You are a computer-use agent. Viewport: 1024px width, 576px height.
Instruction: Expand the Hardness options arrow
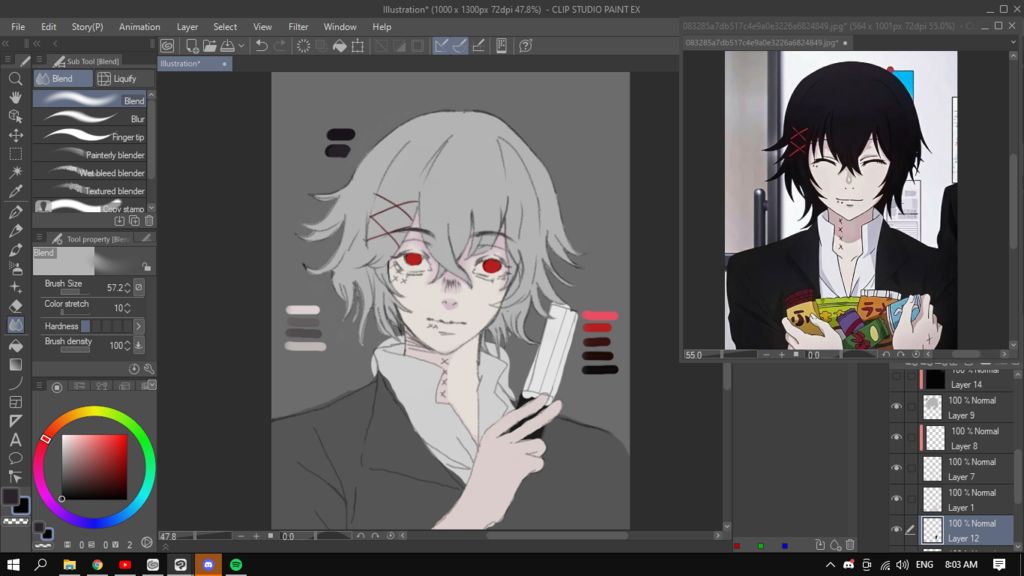pos(138,326)
